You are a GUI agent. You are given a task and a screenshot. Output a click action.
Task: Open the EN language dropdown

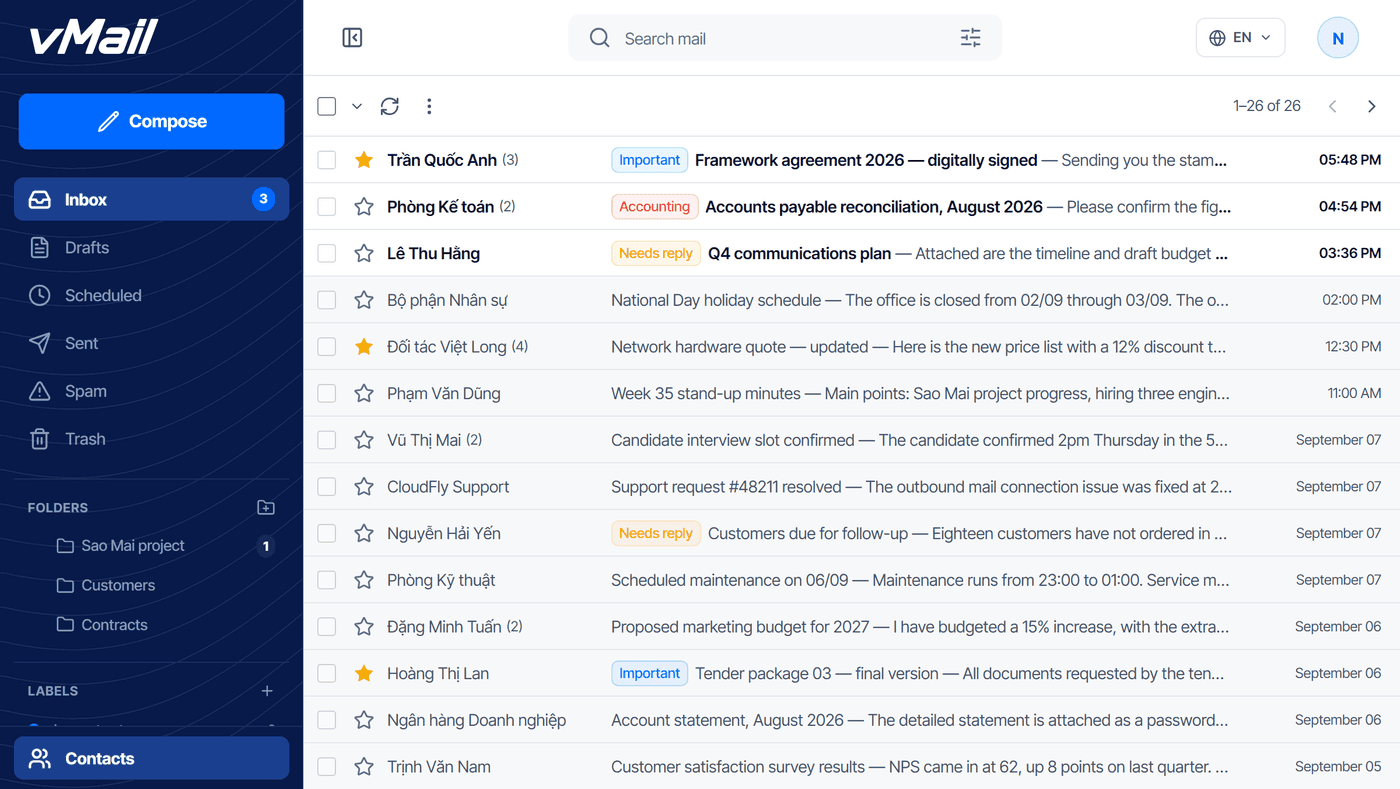1240,38
